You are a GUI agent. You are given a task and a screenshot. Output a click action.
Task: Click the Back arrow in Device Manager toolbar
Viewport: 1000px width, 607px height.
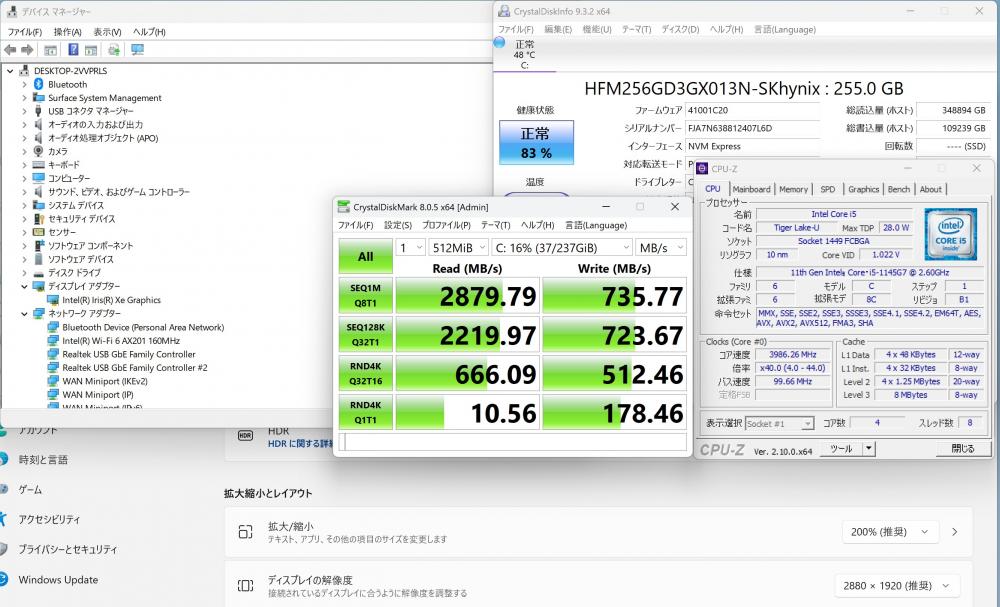point(10,50)
